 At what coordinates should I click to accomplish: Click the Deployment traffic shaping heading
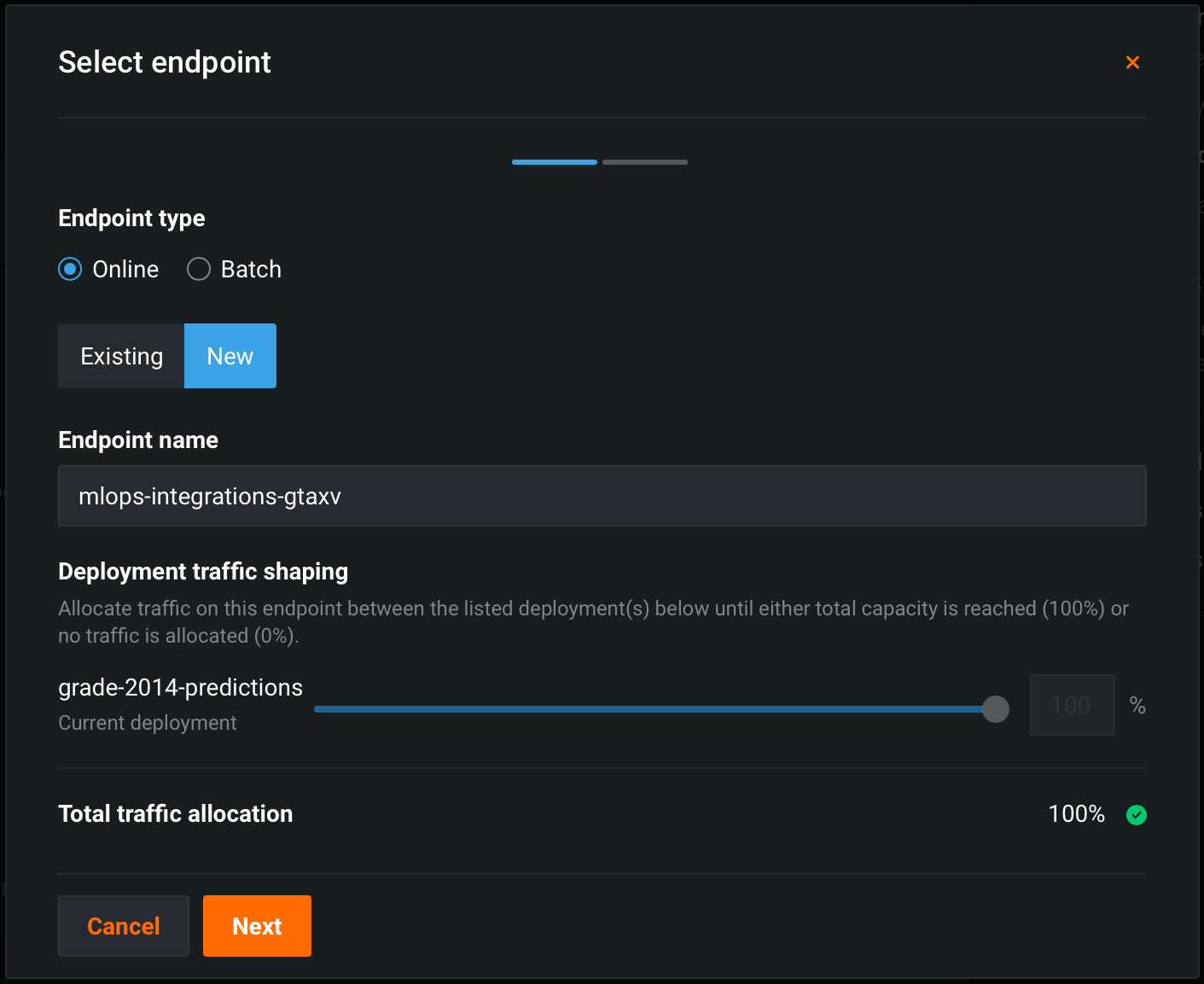pos(203,572)
